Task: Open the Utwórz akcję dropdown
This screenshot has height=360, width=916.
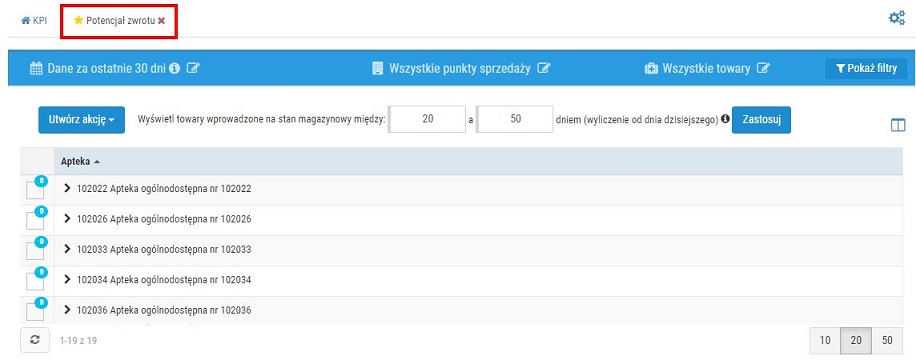Action: pyautogui.click(x=82, y=120)
